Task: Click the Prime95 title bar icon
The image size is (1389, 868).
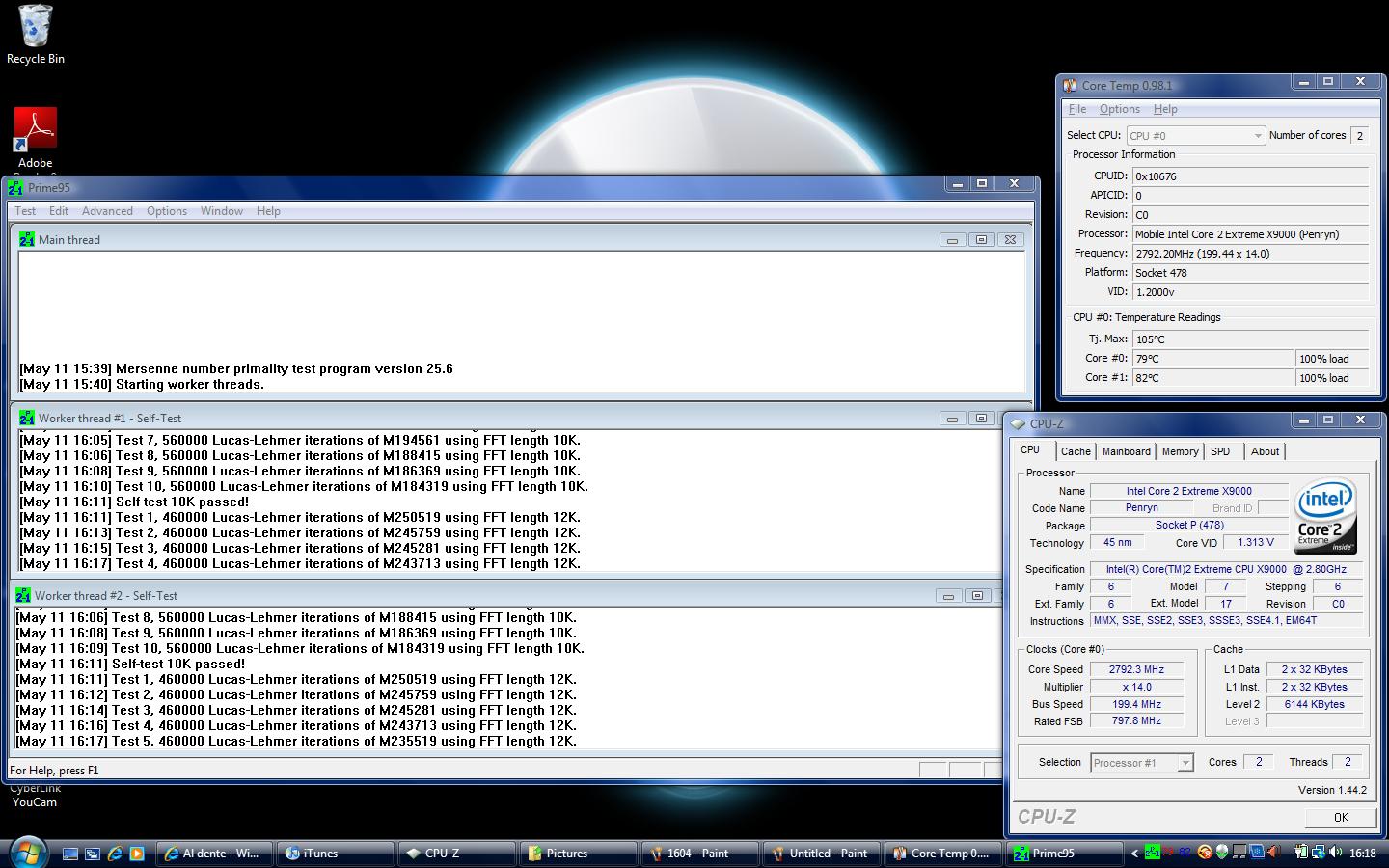Action: (16, 188)
